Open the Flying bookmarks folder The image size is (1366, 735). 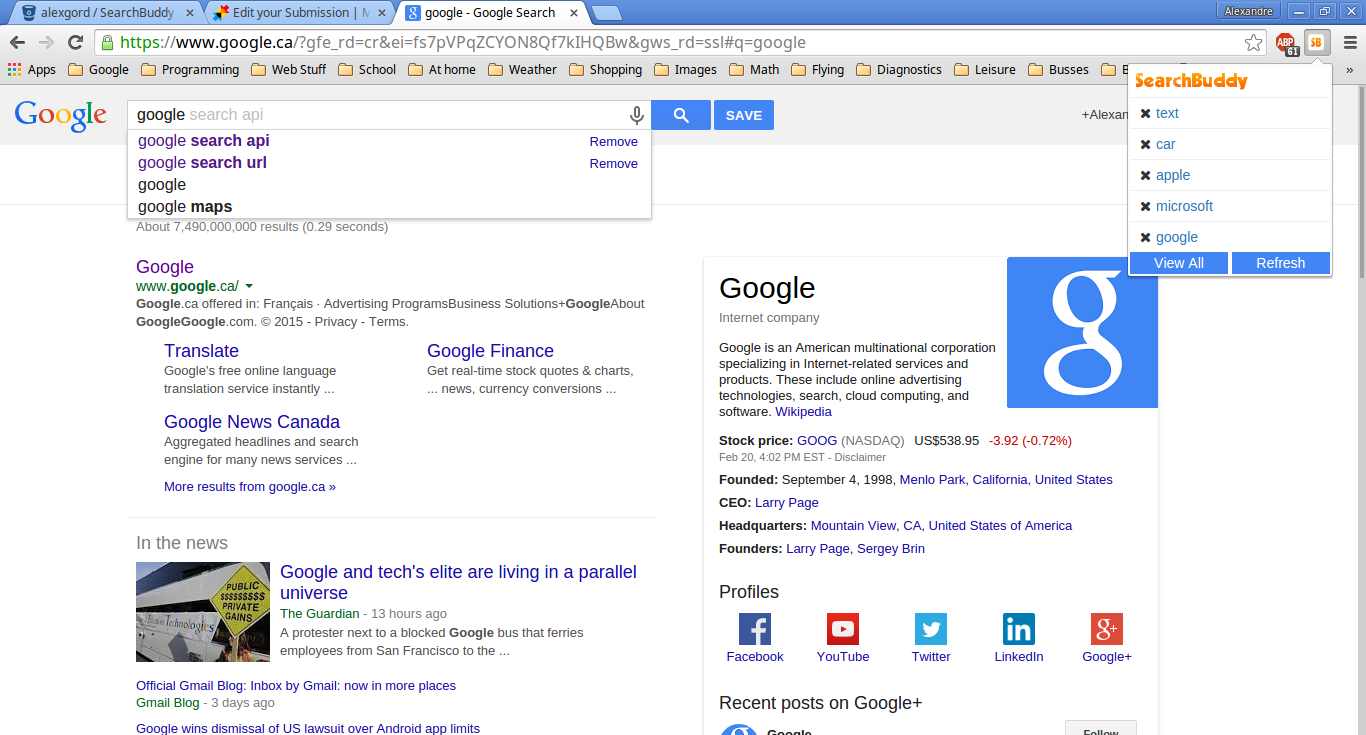point(817,69)
